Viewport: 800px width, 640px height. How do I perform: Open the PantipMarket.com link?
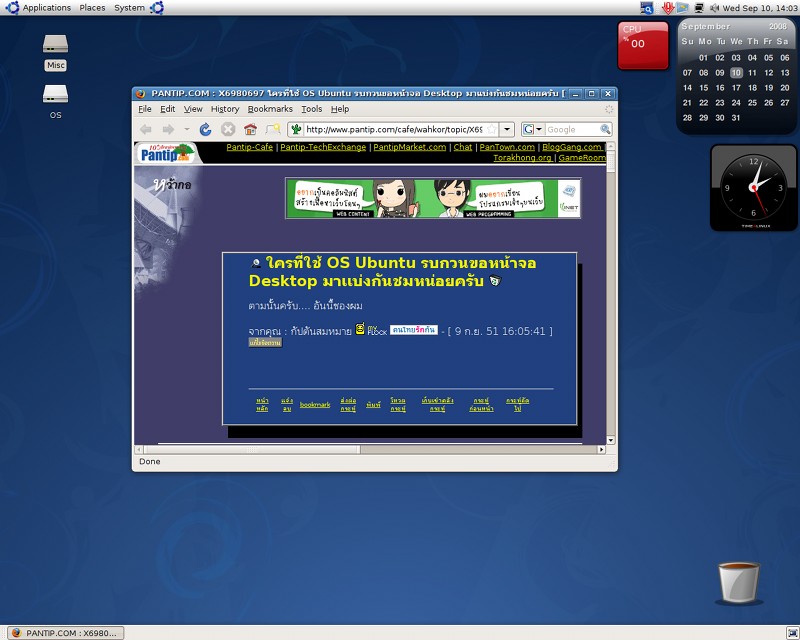click(x=410, y=147)
